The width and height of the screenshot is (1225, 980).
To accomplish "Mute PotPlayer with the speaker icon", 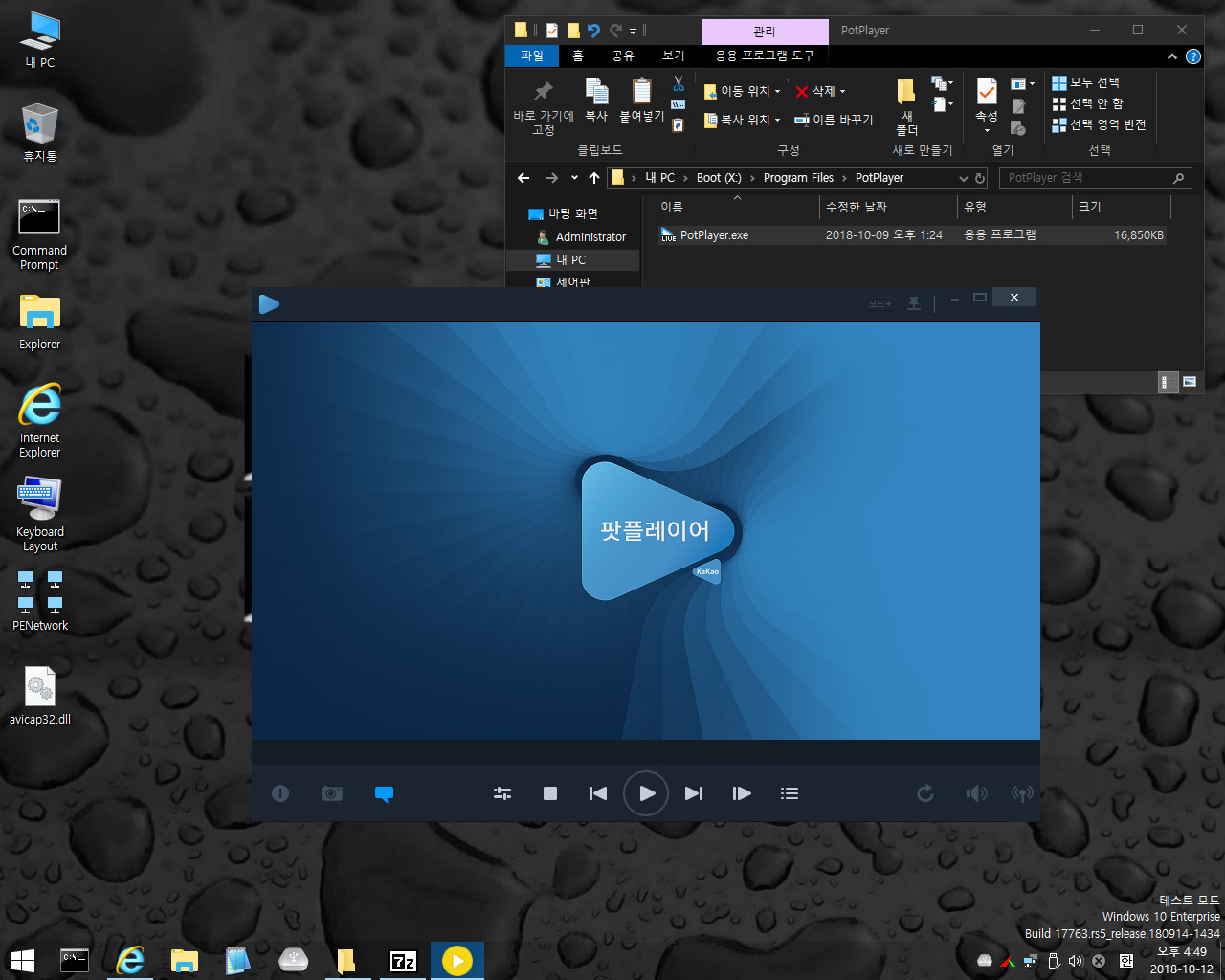I will pos(976,793).
